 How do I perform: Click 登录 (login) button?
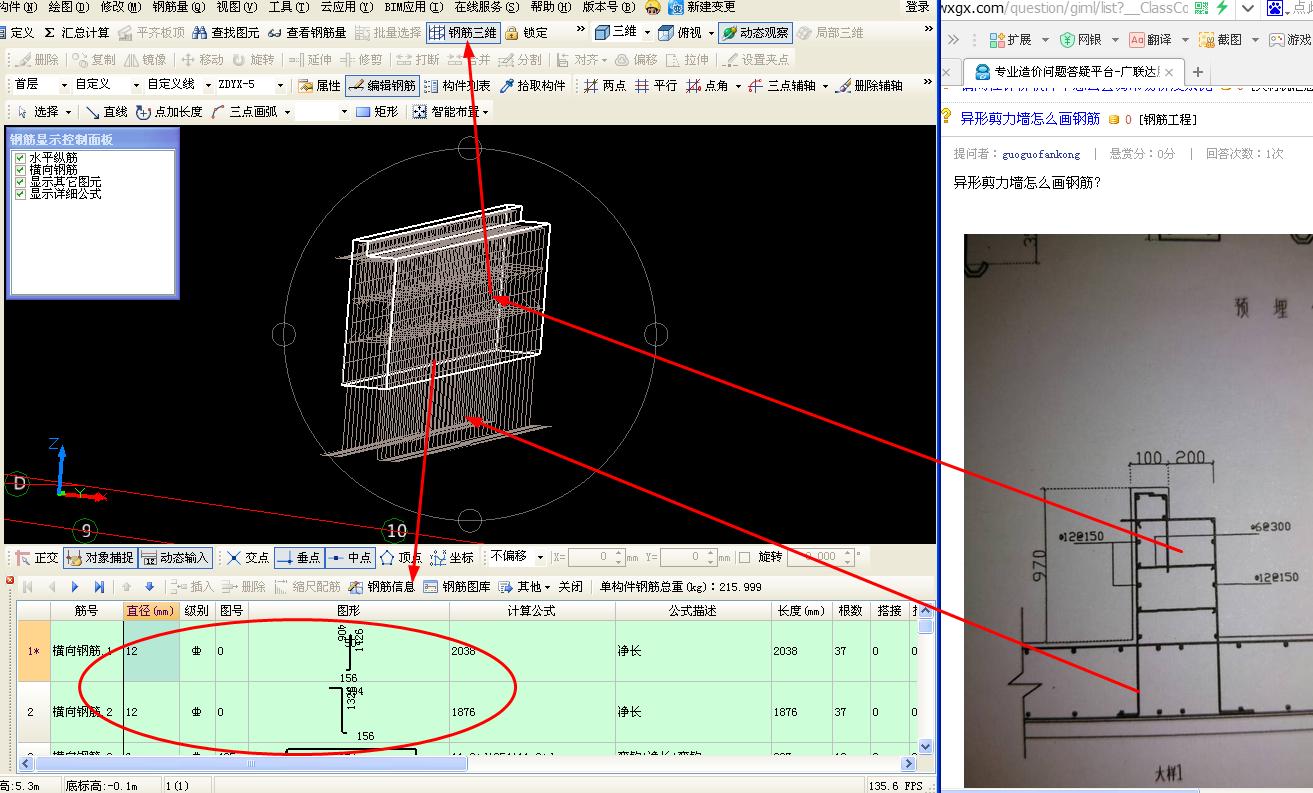pos(918,7)
